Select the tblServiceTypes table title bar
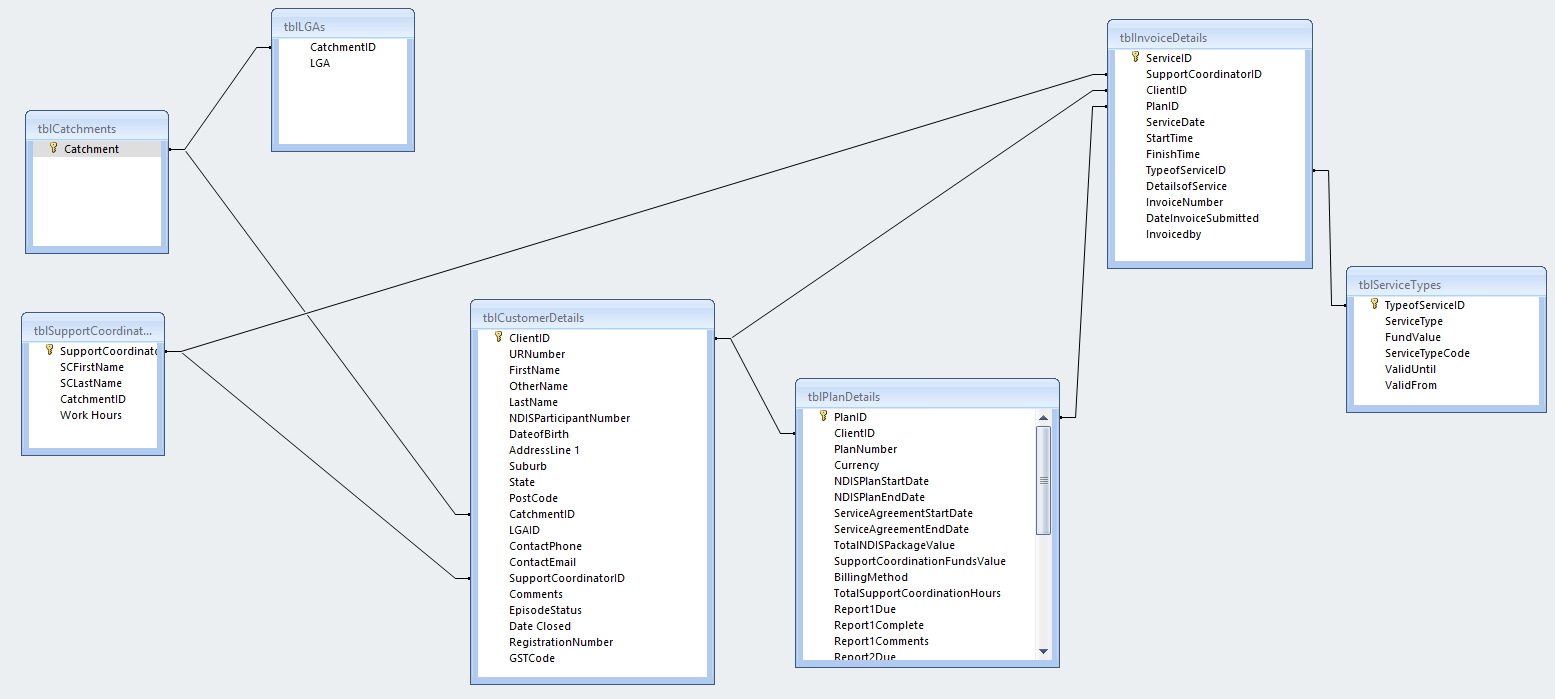1555x699 pixels. [x=1446, y=284]
